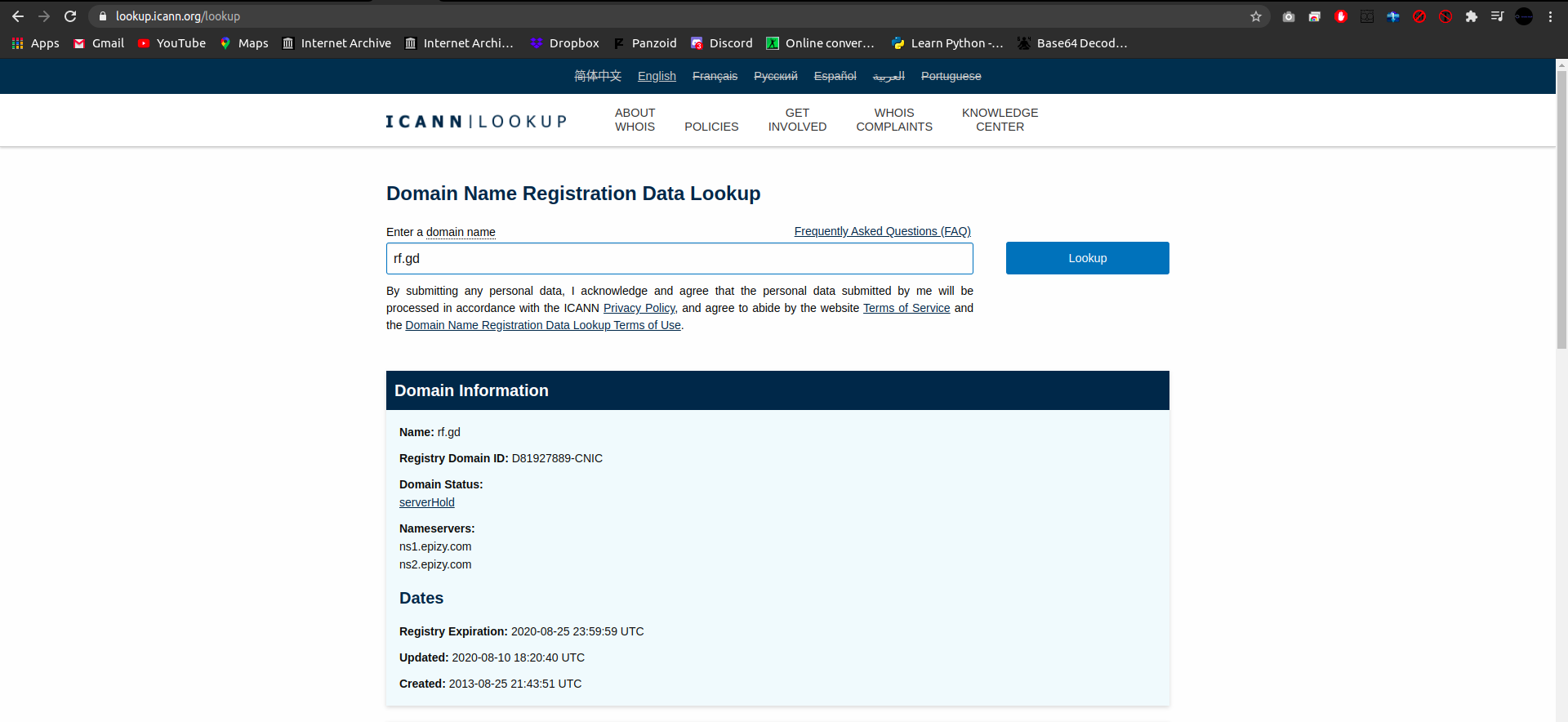
Task: Open the Extensions puzzle piece icon
Action: pyautogui.click(x=1472, y=16)
